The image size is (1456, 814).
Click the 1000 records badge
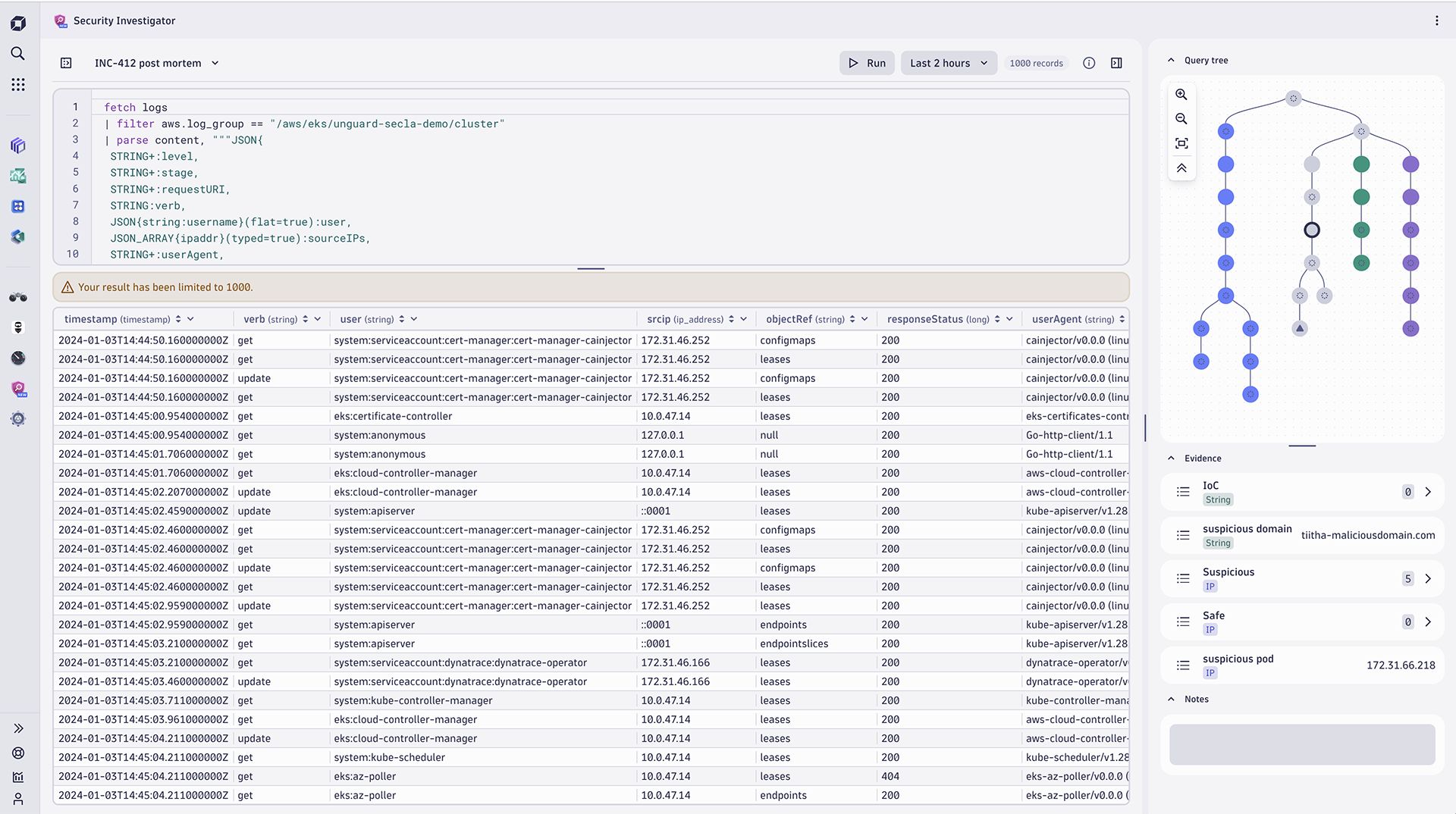click(x=1036, y=63)
